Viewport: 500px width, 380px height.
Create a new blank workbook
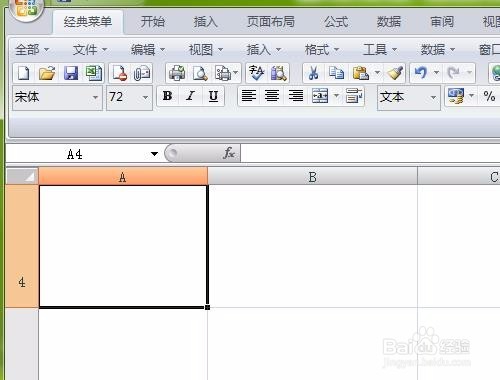tap(23, 73)
